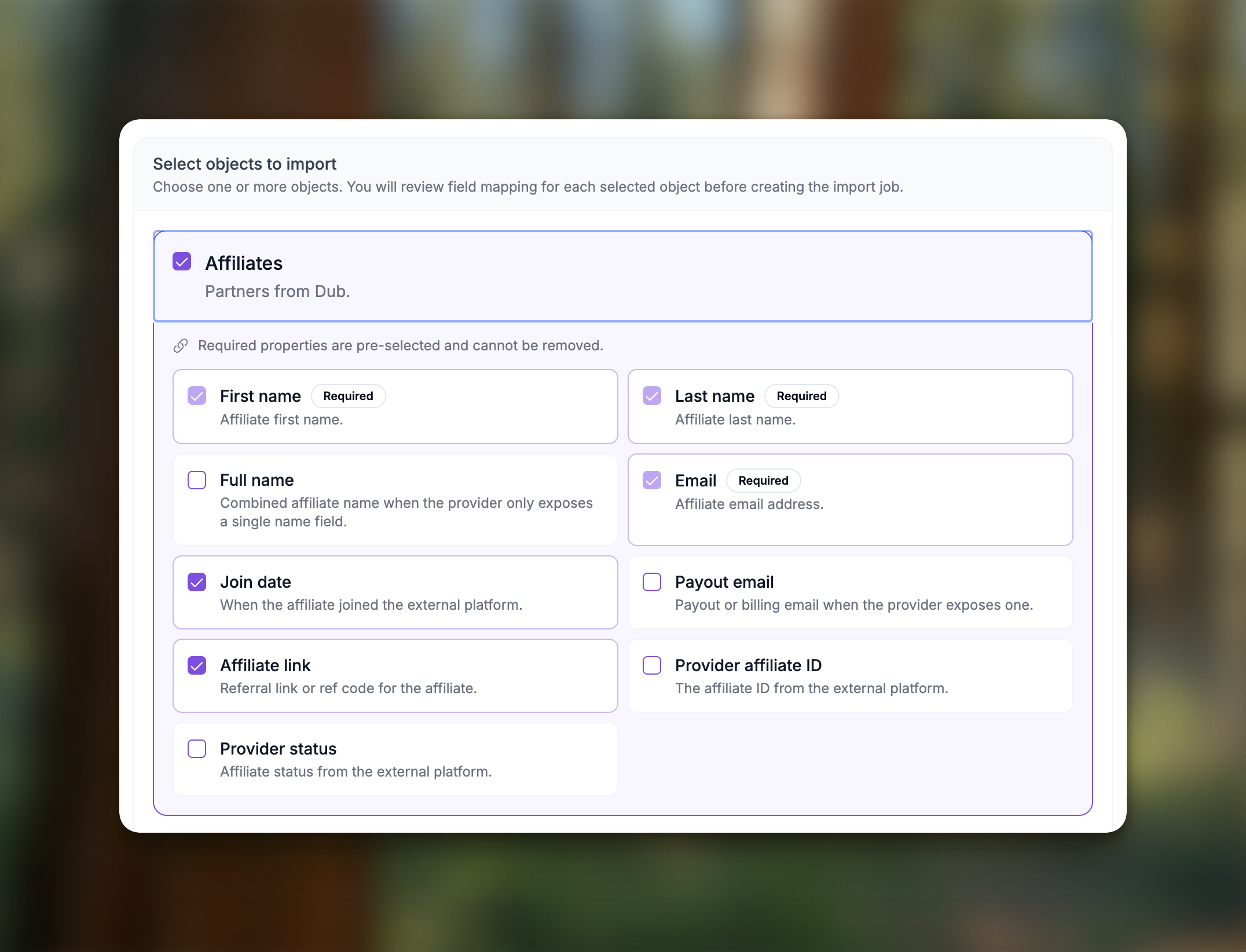
Task: Tick the Payout email checkbox
Action: (x=652, y=582)
